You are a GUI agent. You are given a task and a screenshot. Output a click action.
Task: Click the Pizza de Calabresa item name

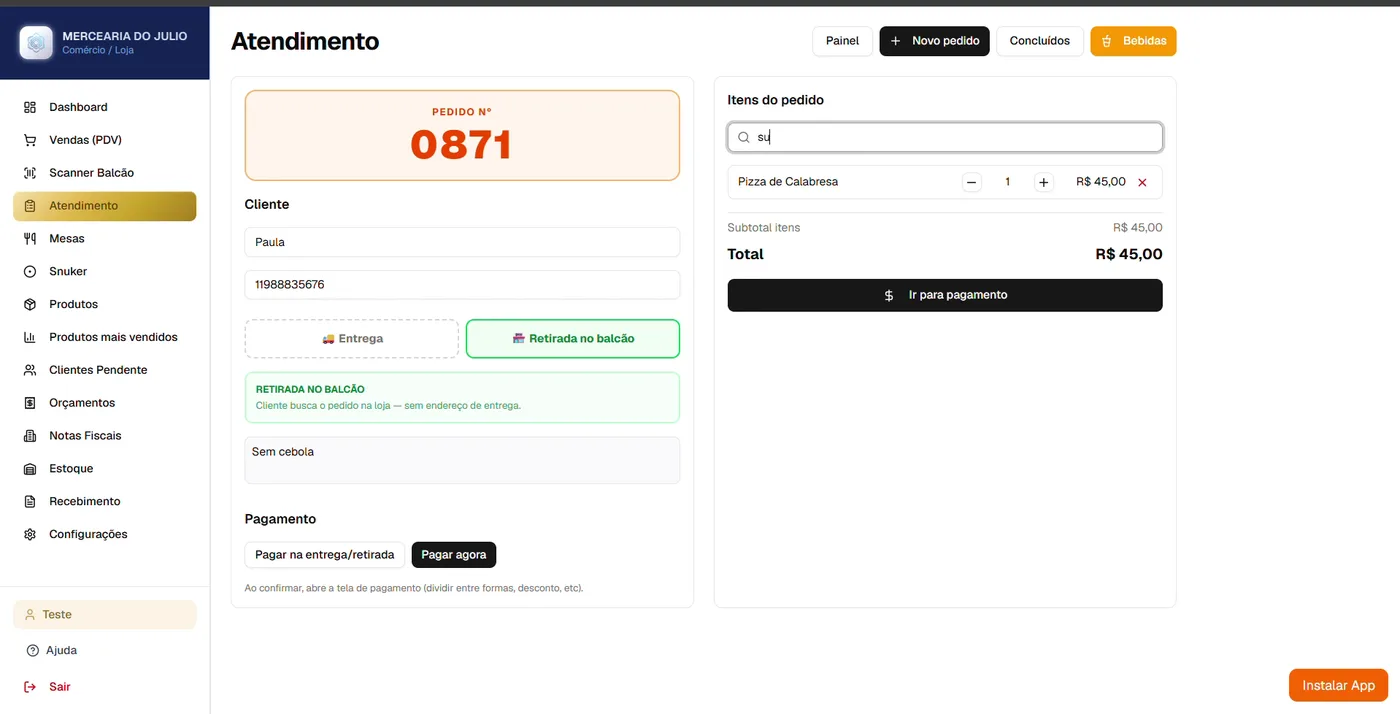pos(788,182)
